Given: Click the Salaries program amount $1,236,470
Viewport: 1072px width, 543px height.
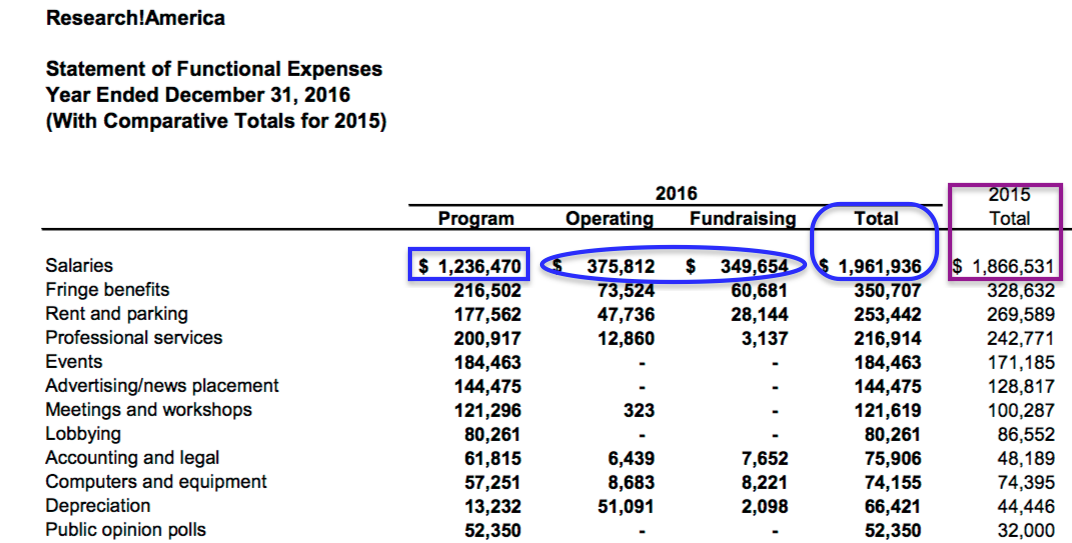Looking at the screenshot, I should (x=470, y=266).
